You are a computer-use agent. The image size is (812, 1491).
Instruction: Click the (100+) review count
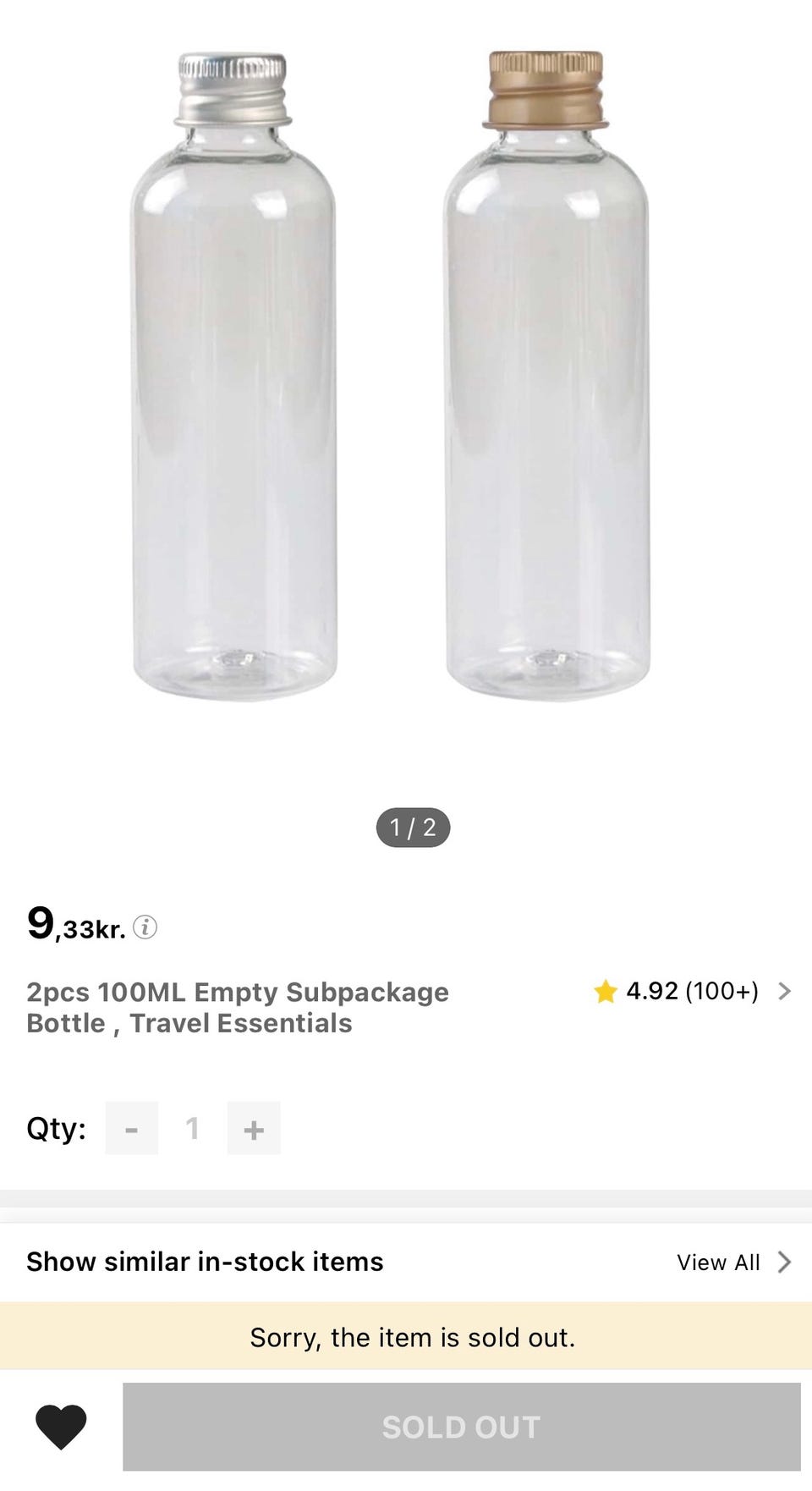721,991
